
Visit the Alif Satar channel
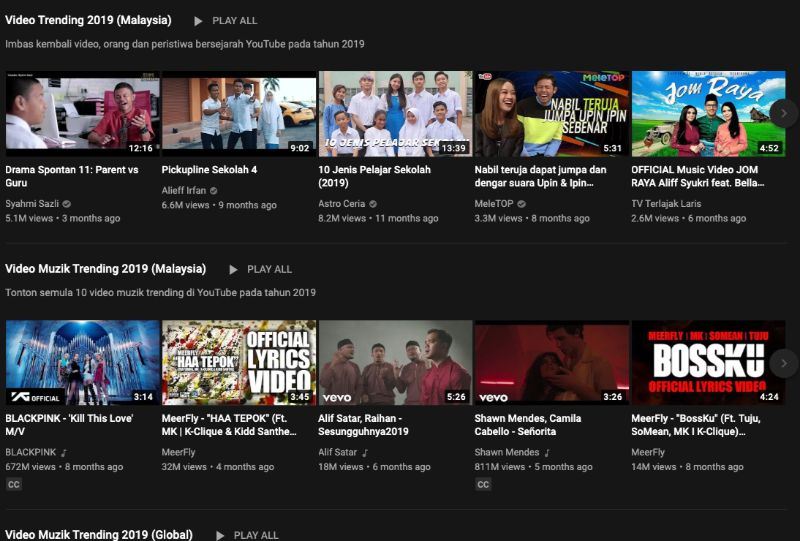(338, 452)
